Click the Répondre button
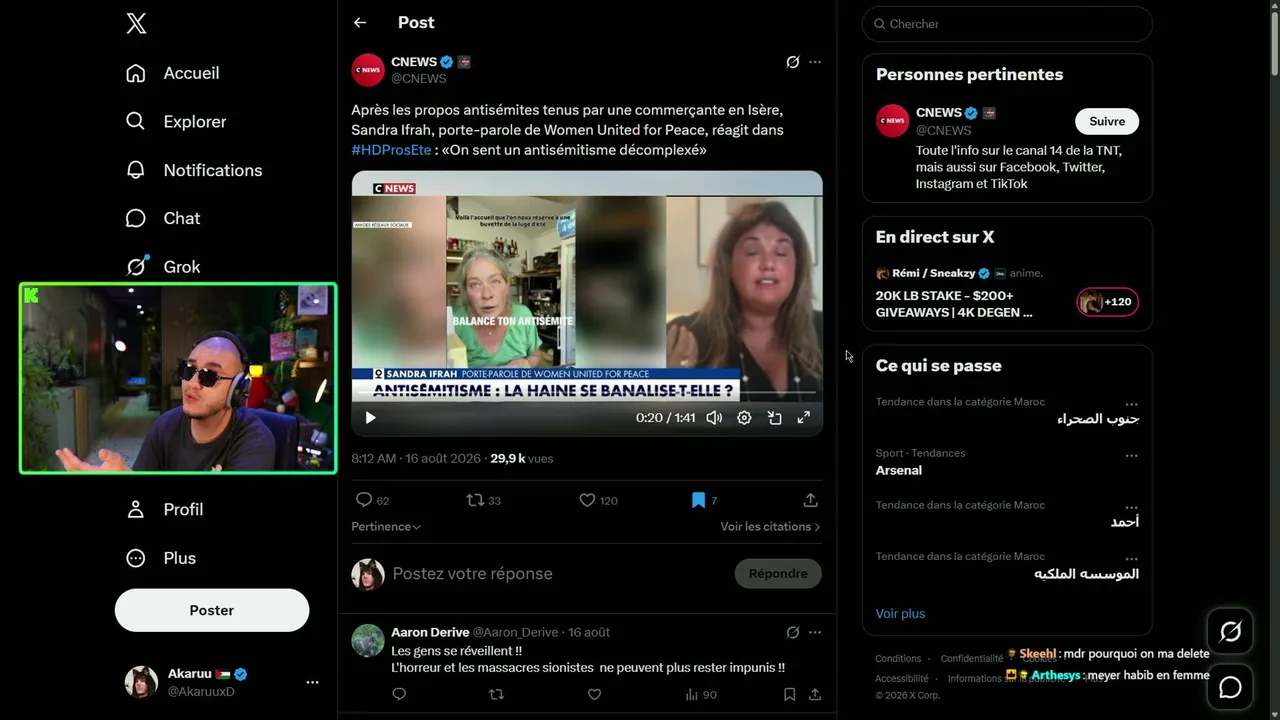This screenshot has height=720, width=1280. [x=778, y=574]
